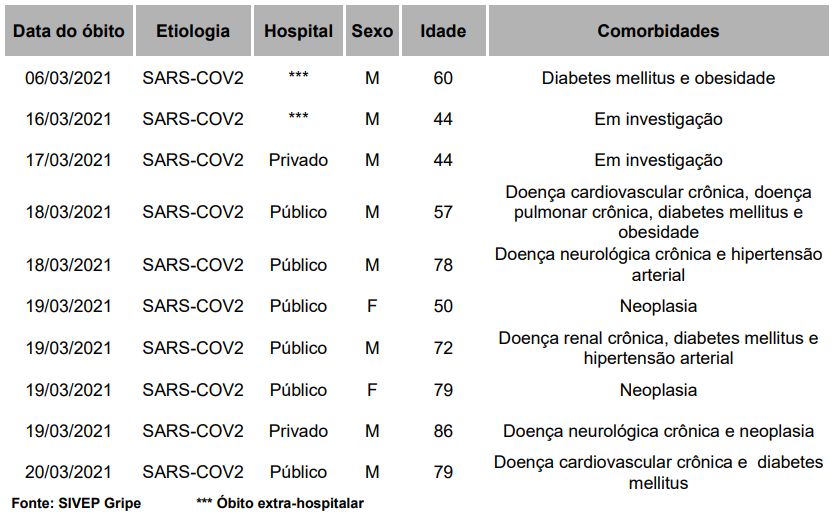The height and width of the screenshot is (516, 834).
Task: Select the "Comorbidades" column header
Action: point(658,31)
